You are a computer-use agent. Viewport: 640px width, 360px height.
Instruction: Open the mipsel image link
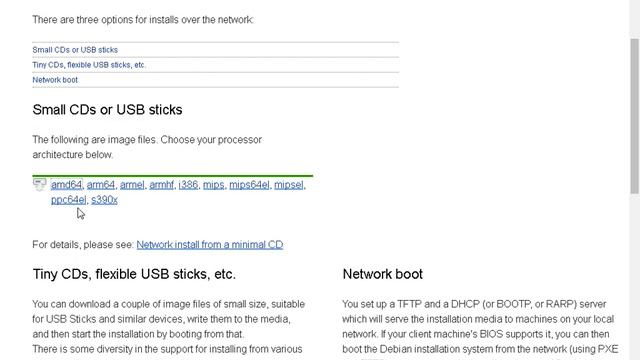(289, 185)
